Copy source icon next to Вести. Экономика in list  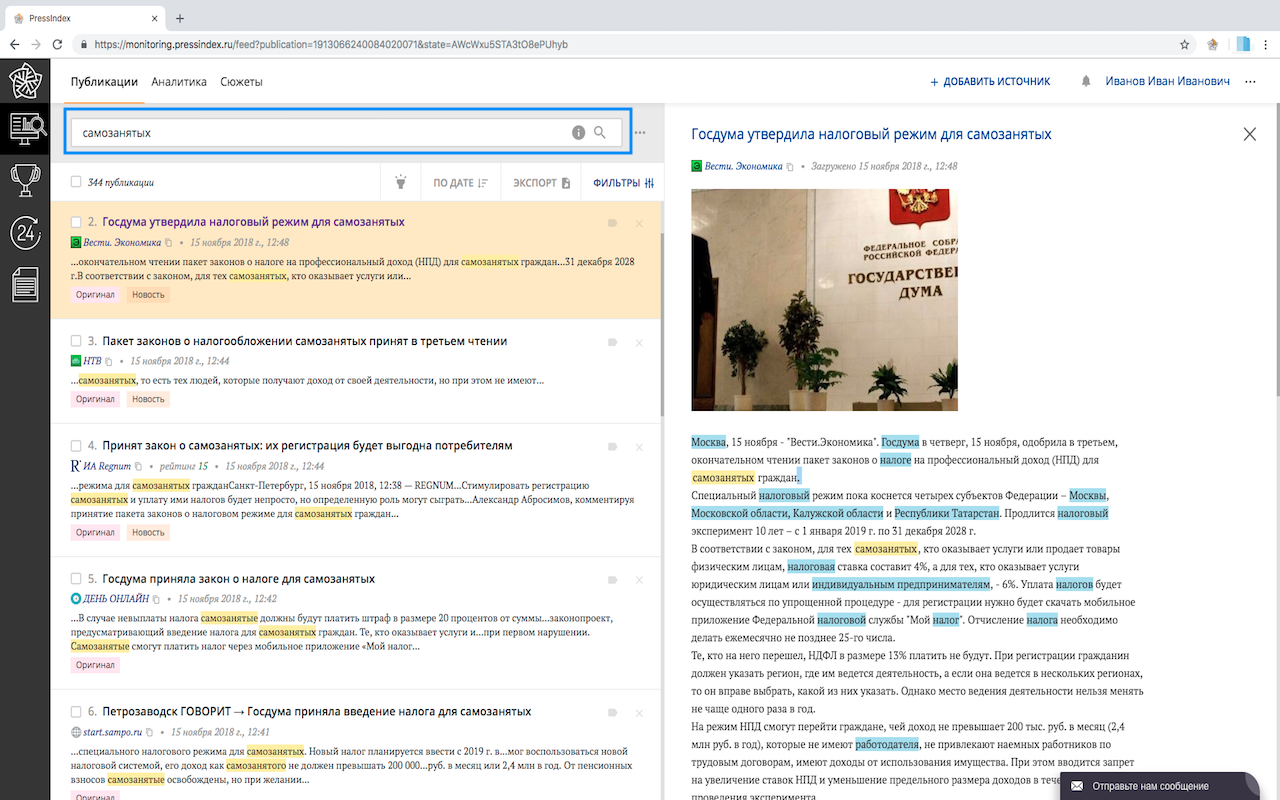pos(170,243)
